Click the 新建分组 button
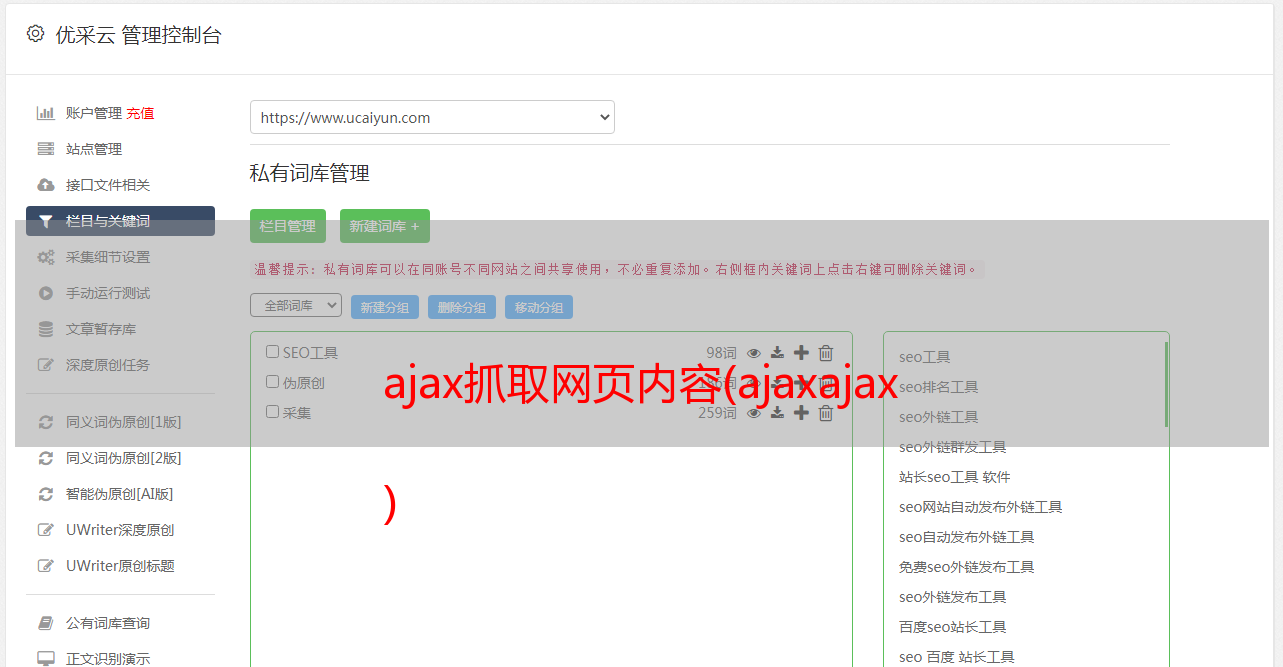Viewport: 1283px width, 667px height. click(385, 307)
